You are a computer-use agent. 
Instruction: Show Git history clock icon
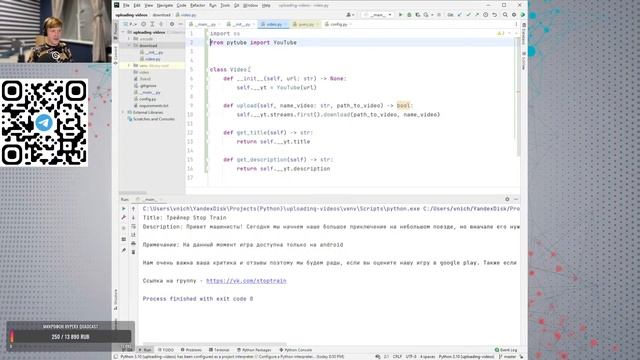[485, 15]
